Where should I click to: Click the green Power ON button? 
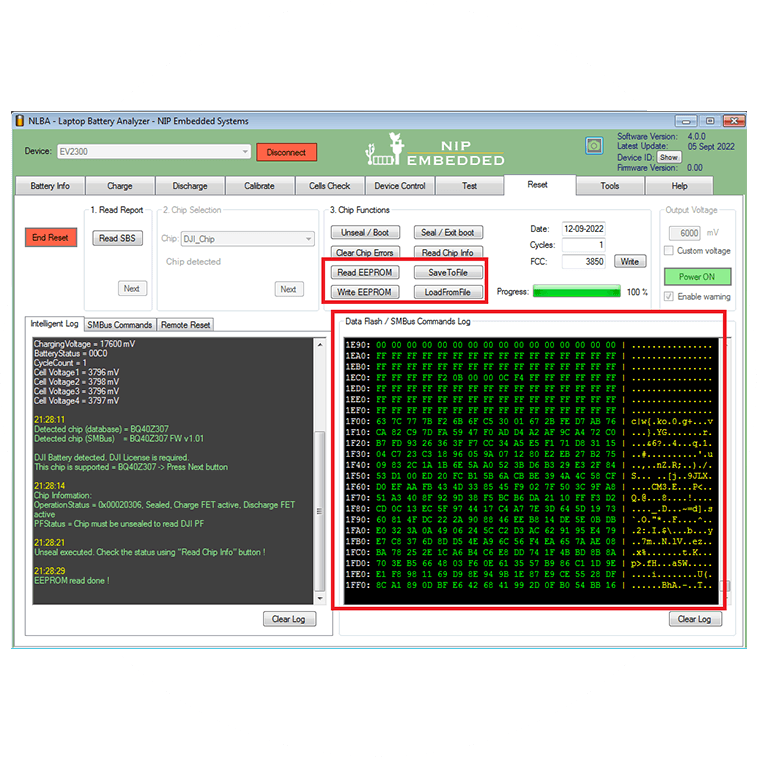pos(697,277)
